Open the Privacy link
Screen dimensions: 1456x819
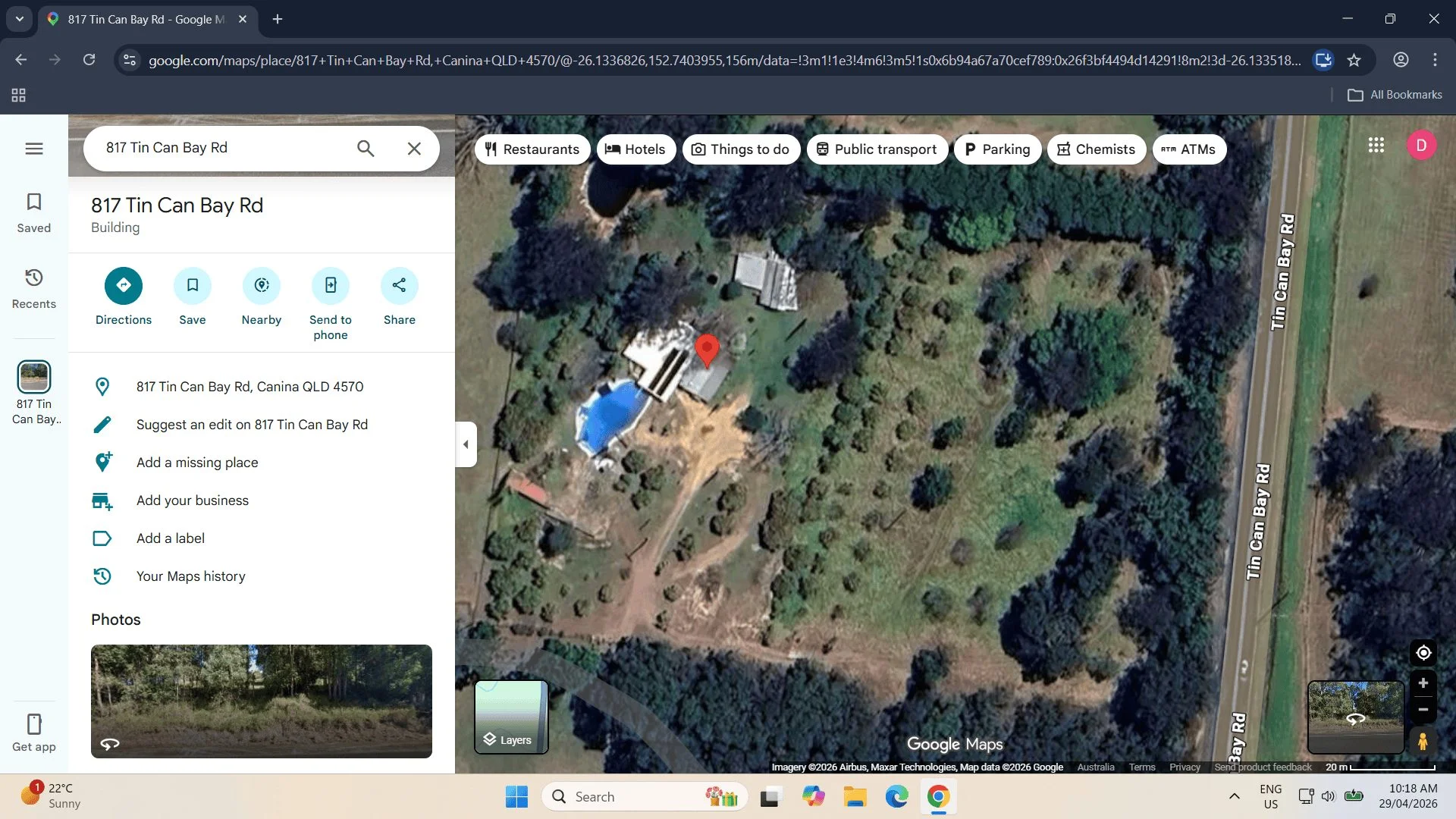click(x=1185, y=767)
